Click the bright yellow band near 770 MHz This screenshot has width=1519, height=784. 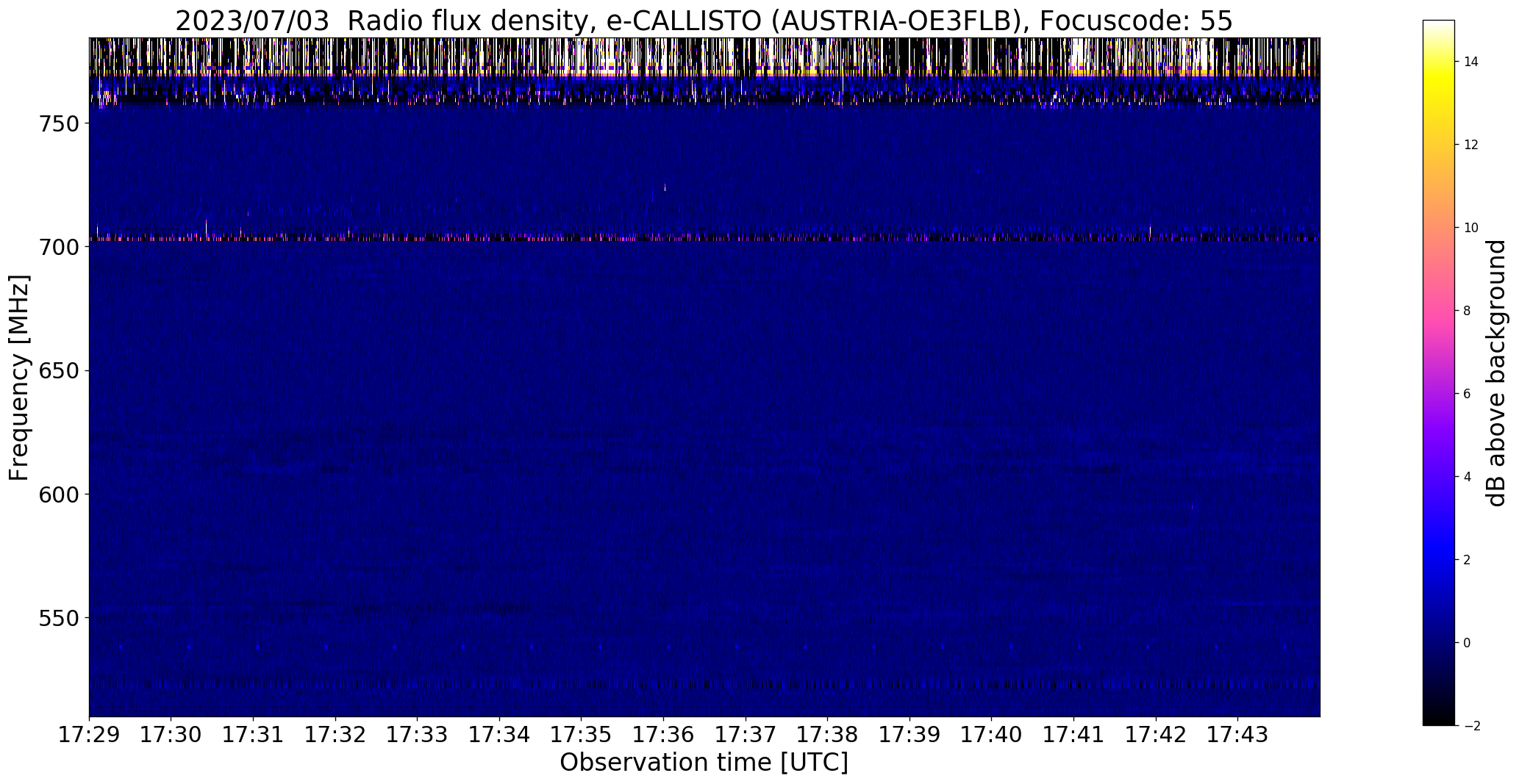click(704, 73)
